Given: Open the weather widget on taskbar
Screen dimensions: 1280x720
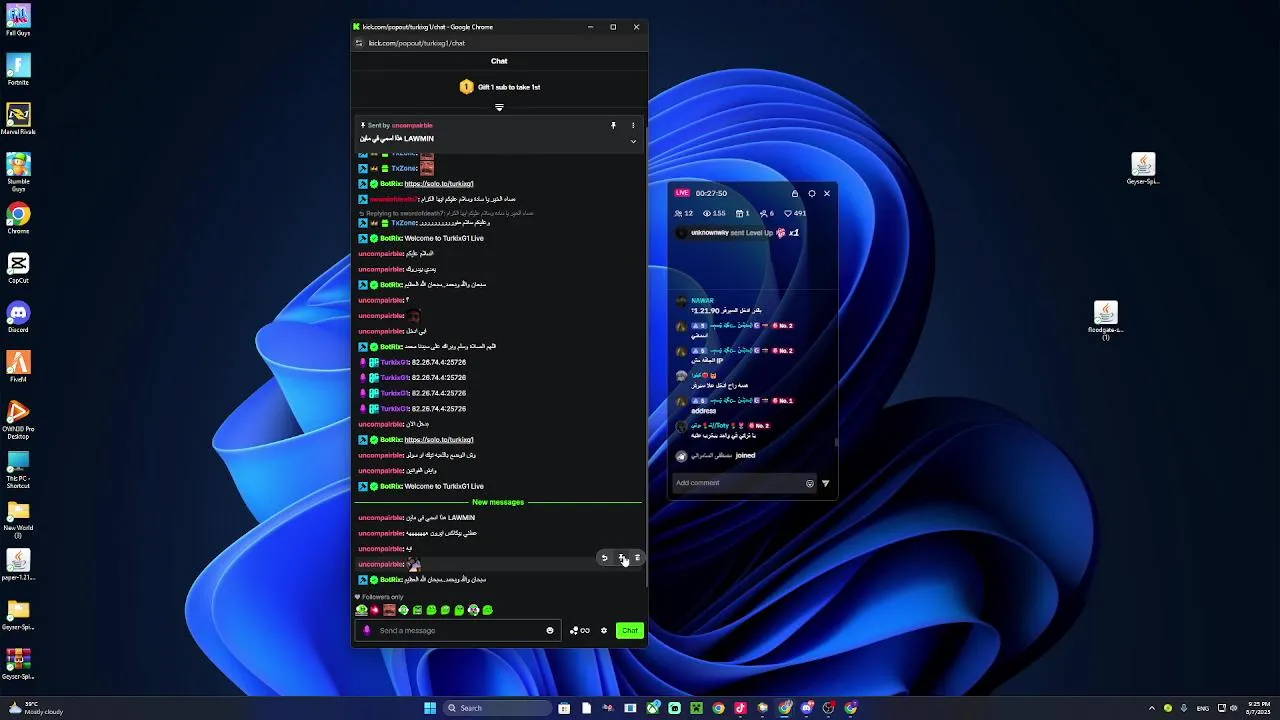Looking at the screenshot, I should [36, 708].
